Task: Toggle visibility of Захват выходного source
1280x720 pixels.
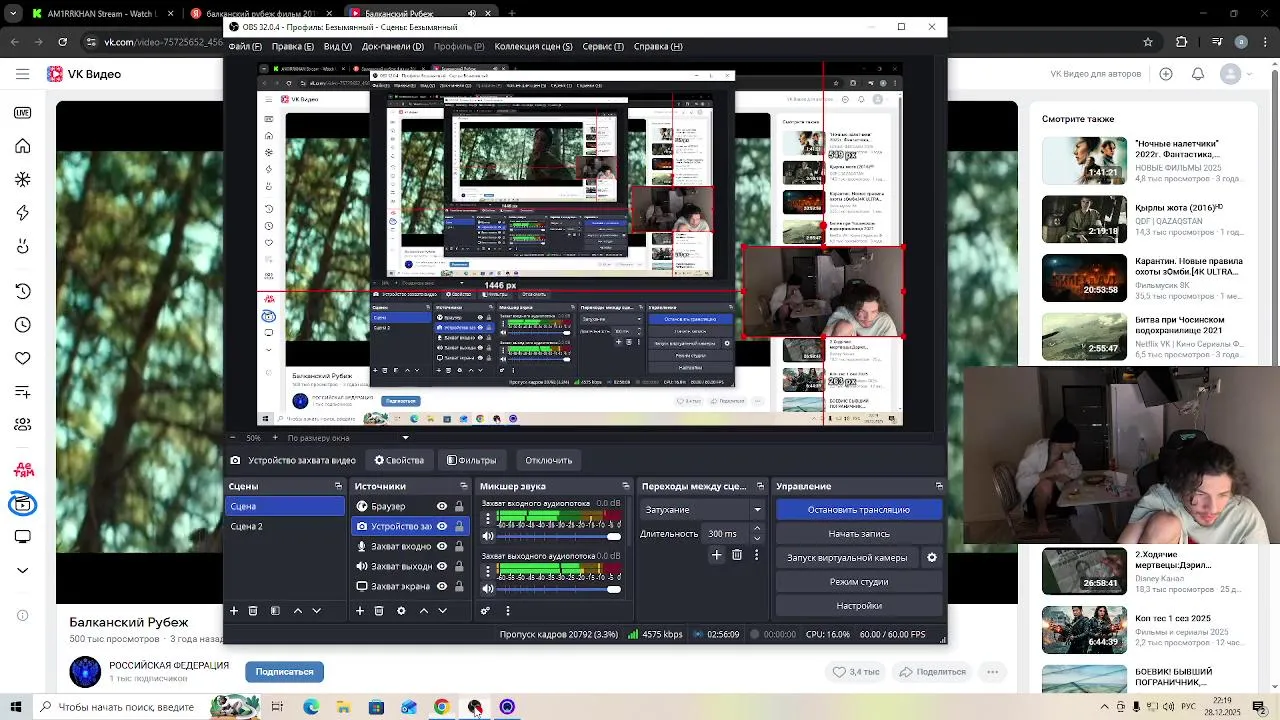Action: point(442,566)
